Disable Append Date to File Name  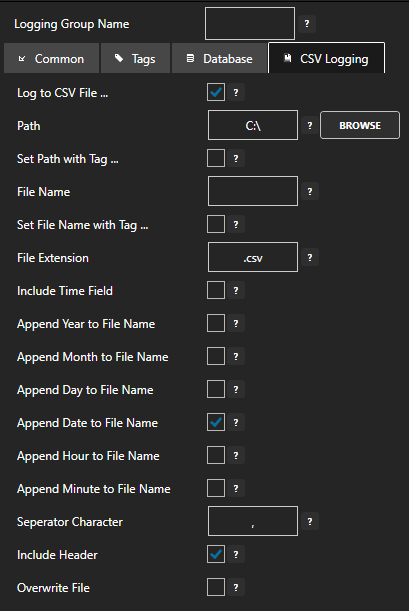(216, 422)
